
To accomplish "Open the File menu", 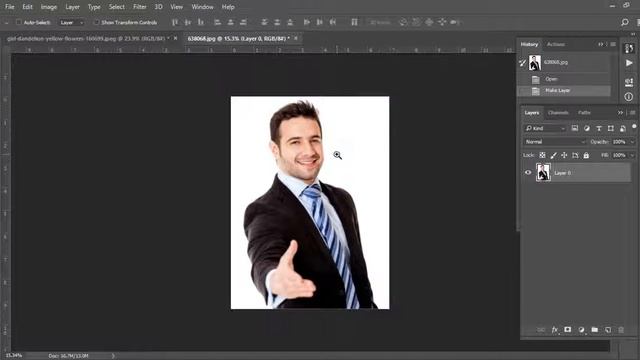I will 9,7.
